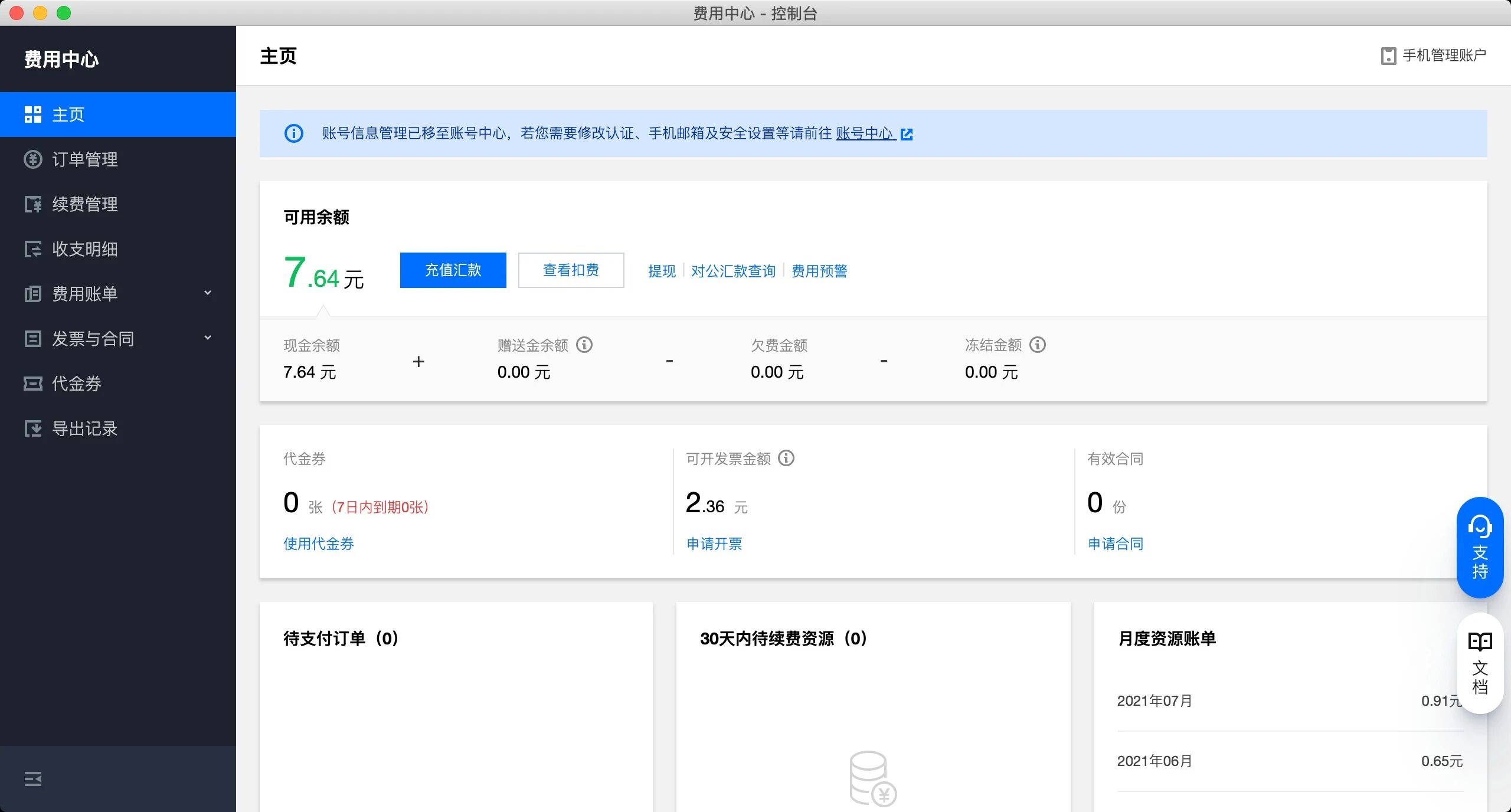
Task: Click external link icon after 账号中心
Action: point(907,134)
